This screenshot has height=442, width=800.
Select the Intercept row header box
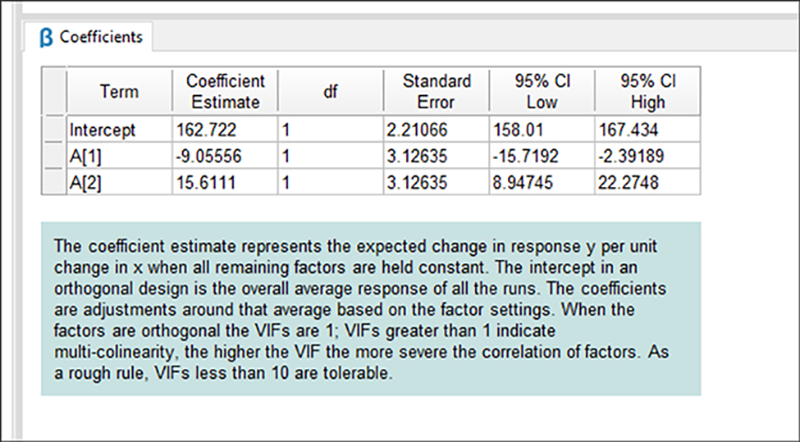click(x=54, y=129)
